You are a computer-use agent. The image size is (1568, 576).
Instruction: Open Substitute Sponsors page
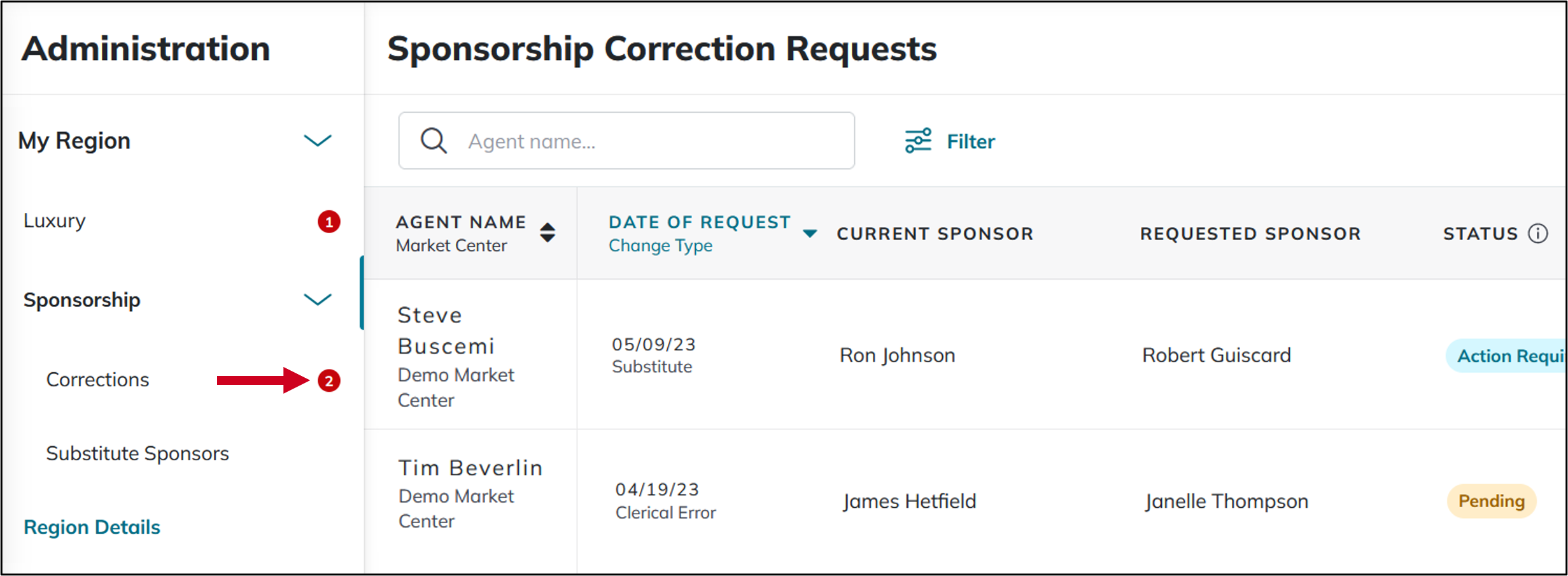pos(137,453)
